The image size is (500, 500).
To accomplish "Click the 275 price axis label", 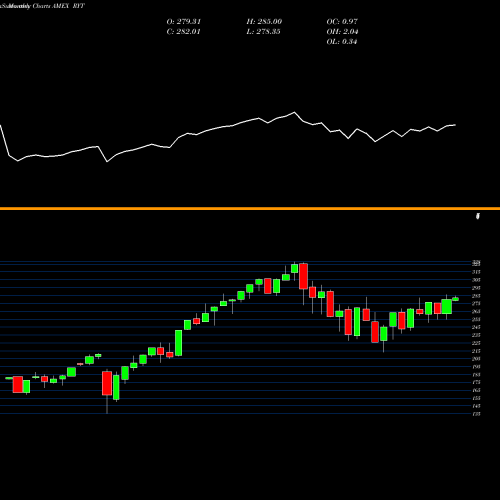I will [x=476, y=303].
